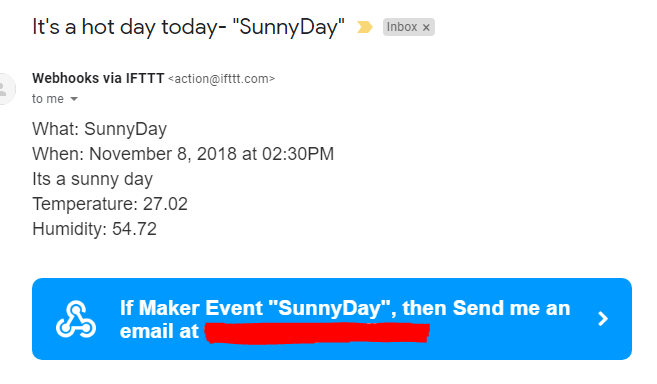The width and height of the screenshot is (657, 384).
Task: Click the sender avatar profile icon
Action: (x=5, y=89)
